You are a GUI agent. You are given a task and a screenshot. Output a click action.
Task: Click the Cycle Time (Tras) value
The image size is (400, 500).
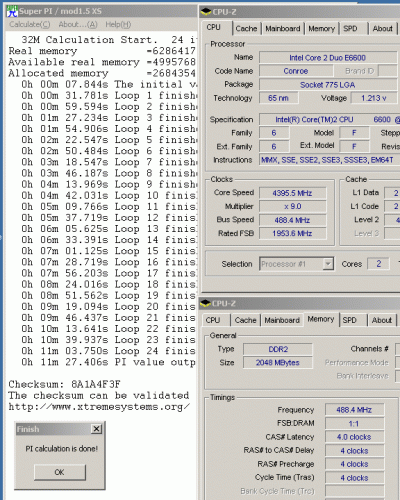point(354,478)
